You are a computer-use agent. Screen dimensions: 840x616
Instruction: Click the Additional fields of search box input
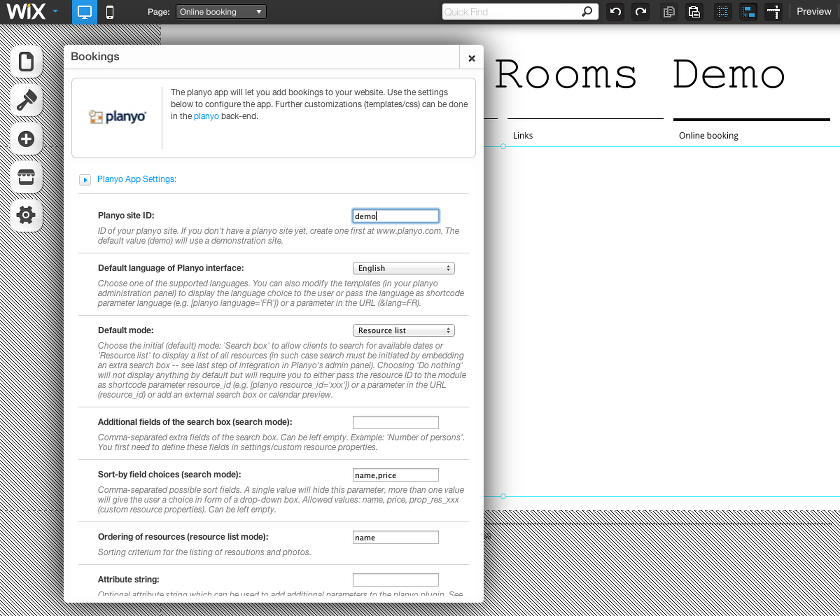(395, 423)
